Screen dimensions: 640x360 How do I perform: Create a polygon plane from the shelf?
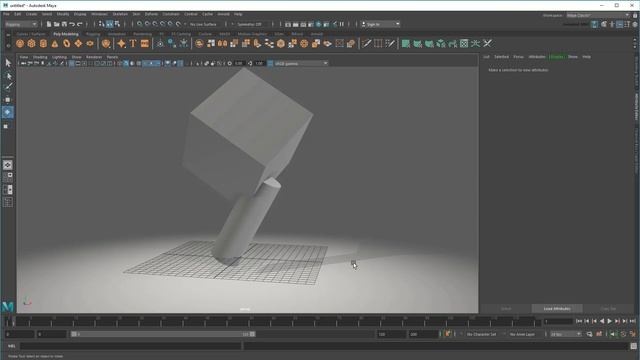(78, 44)
